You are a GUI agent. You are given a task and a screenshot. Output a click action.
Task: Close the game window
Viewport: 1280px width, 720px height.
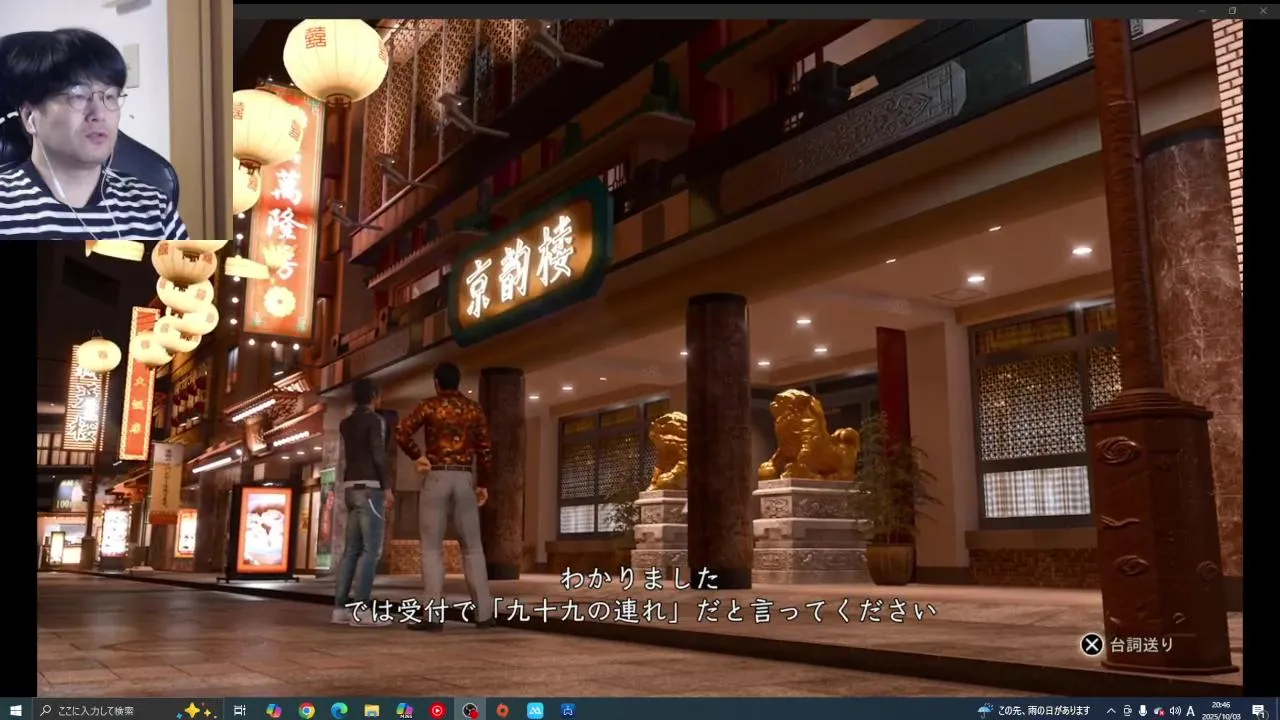[x=1262, y=10]
